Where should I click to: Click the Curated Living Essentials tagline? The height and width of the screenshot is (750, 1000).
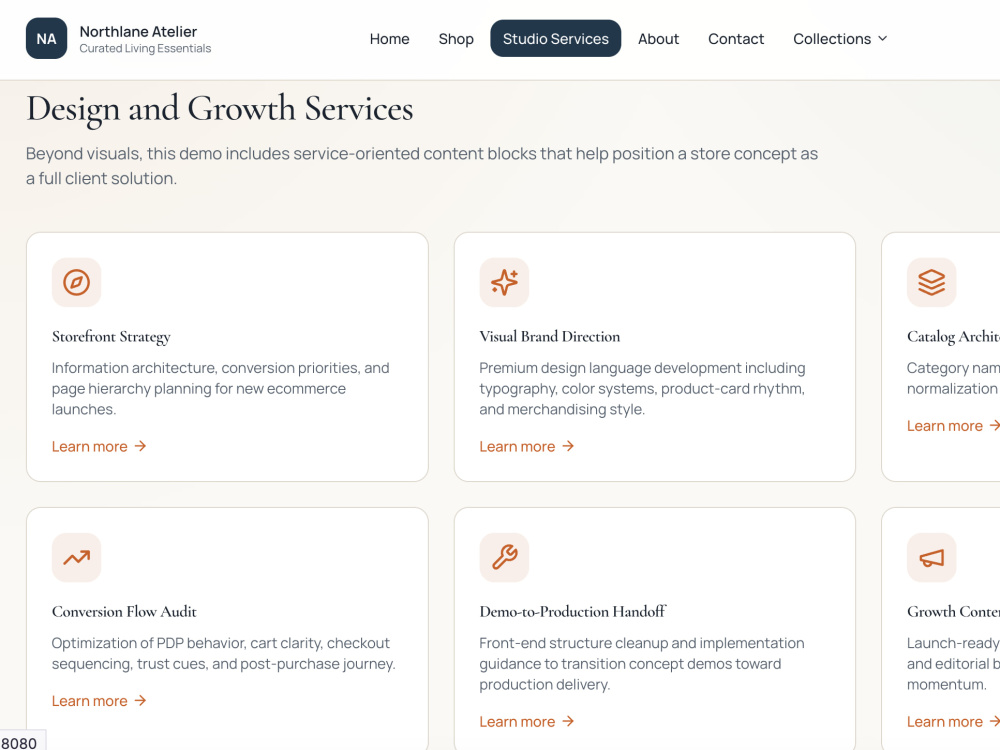coord(145,48)
